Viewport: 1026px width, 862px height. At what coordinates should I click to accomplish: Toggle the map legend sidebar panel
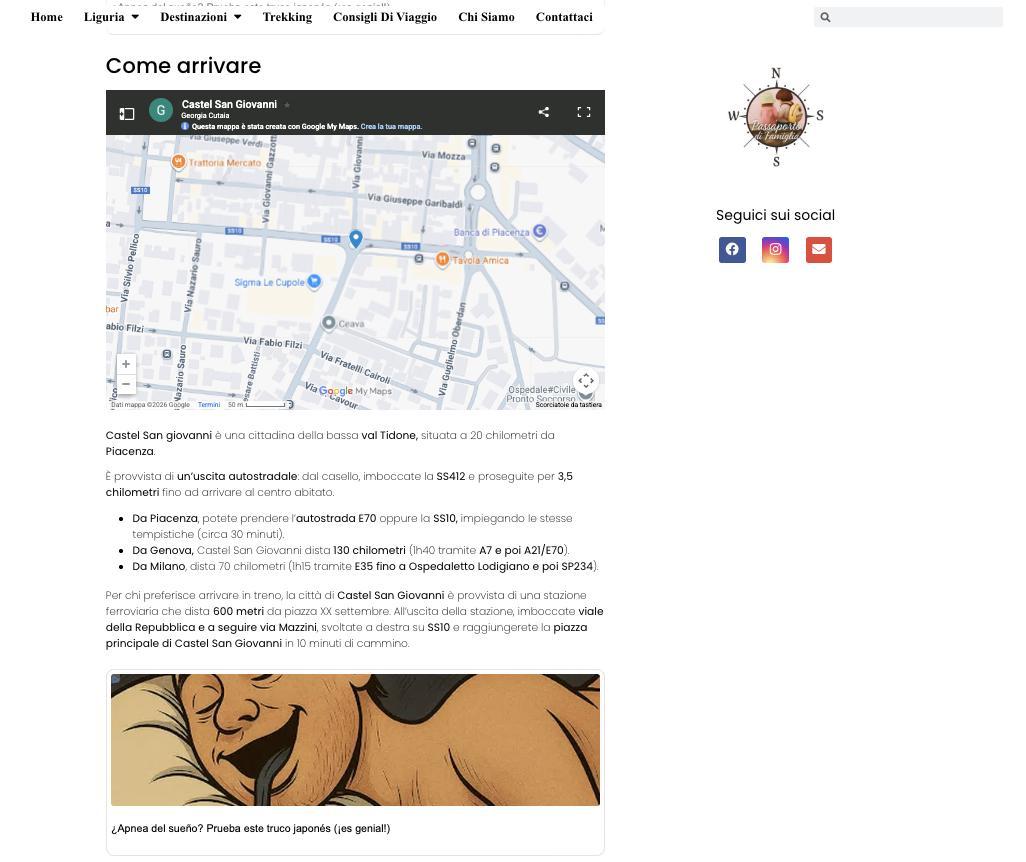[x=127, y=114]
